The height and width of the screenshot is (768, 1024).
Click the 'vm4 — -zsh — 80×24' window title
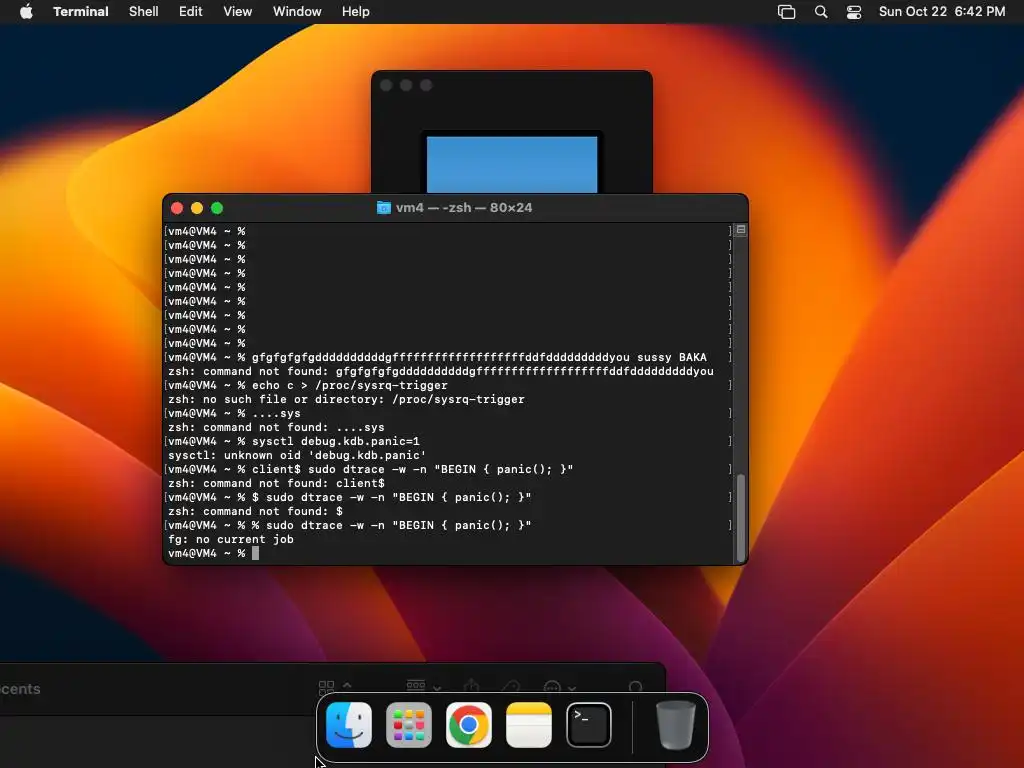(464, 208)
